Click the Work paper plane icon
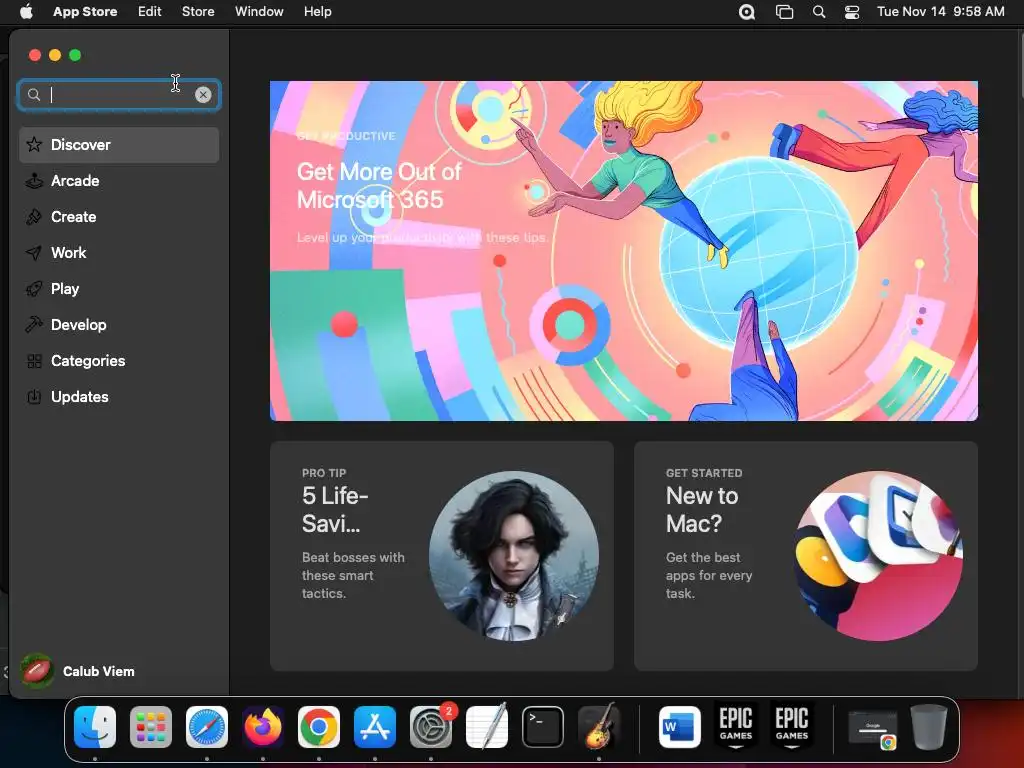Screen dimensions: 1024x768 click(34, 253)
